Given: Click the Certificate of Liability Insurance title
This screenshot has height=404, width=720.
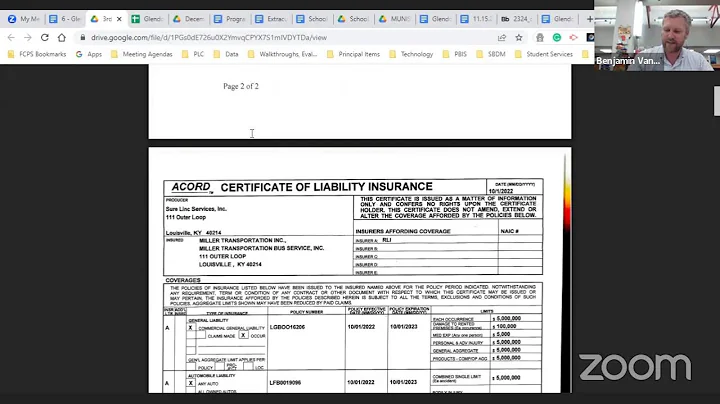Looking at the screenshot, I should [x=326, y=187].
